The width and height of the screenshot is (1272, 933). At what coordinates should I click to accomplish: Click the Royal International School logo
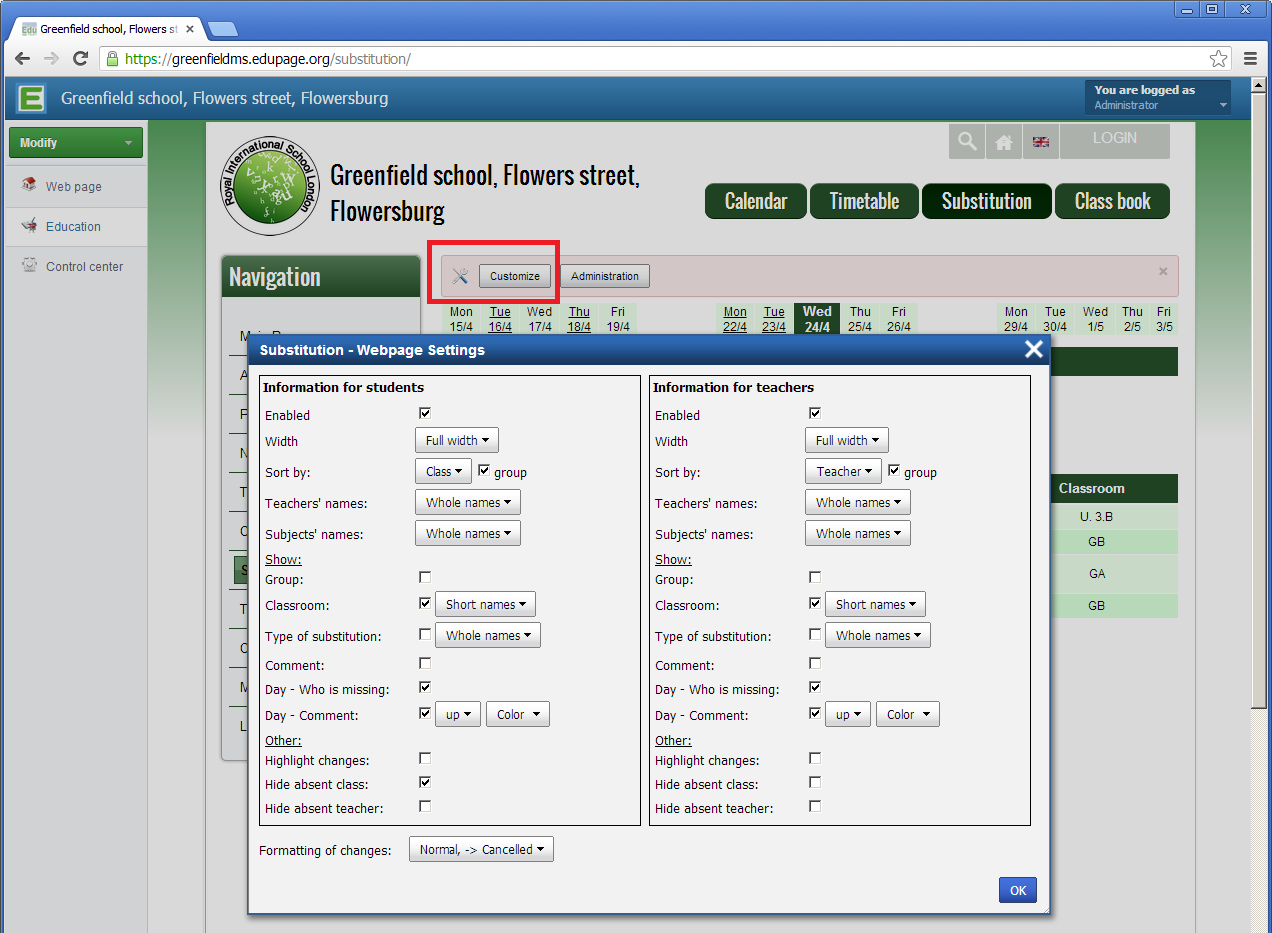click(269, 187)
